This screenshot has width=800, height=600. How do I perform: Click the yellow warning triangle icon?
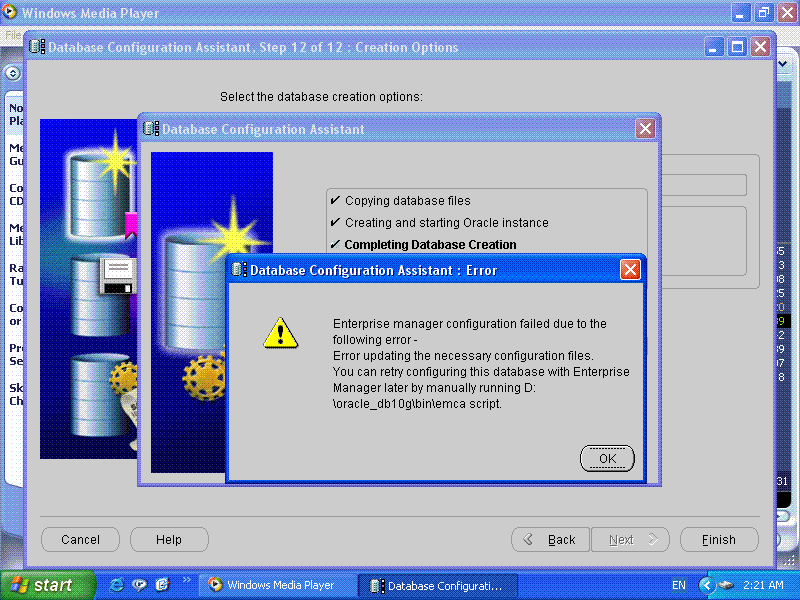[281, 332]
